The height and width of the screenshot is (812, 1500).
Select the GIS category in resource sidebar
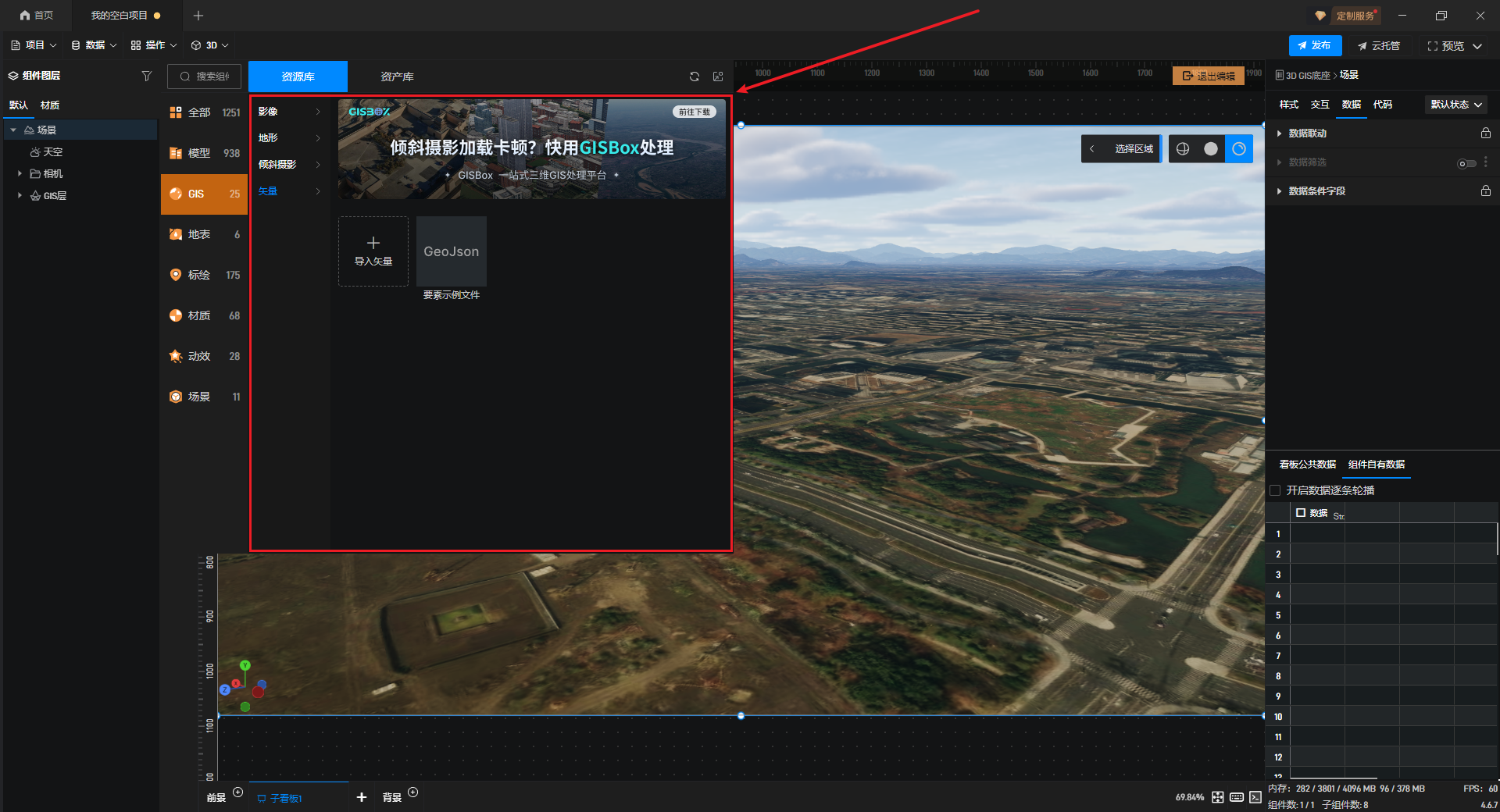click(204, 194)
